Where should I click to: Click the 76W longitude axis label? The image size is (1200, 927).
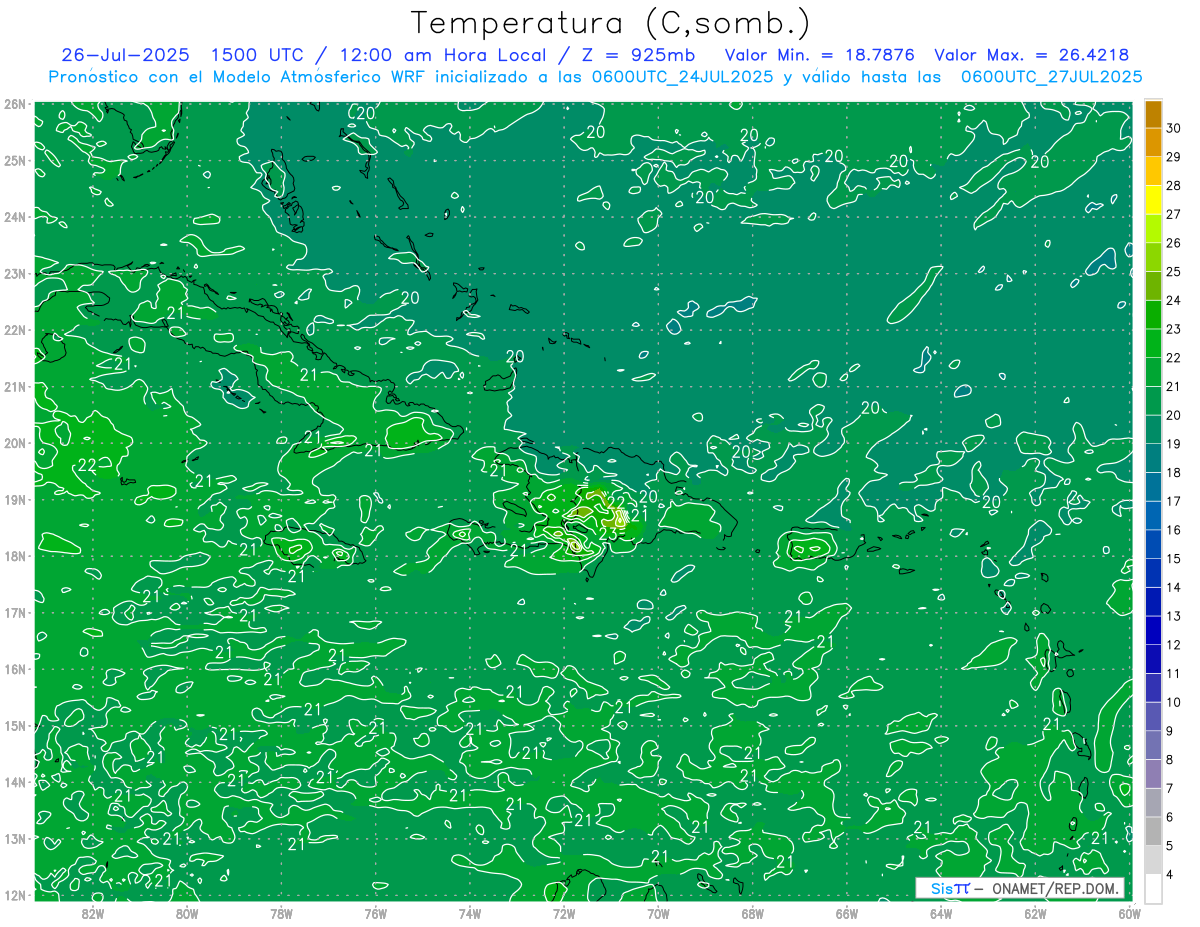[x=375, y=913]
